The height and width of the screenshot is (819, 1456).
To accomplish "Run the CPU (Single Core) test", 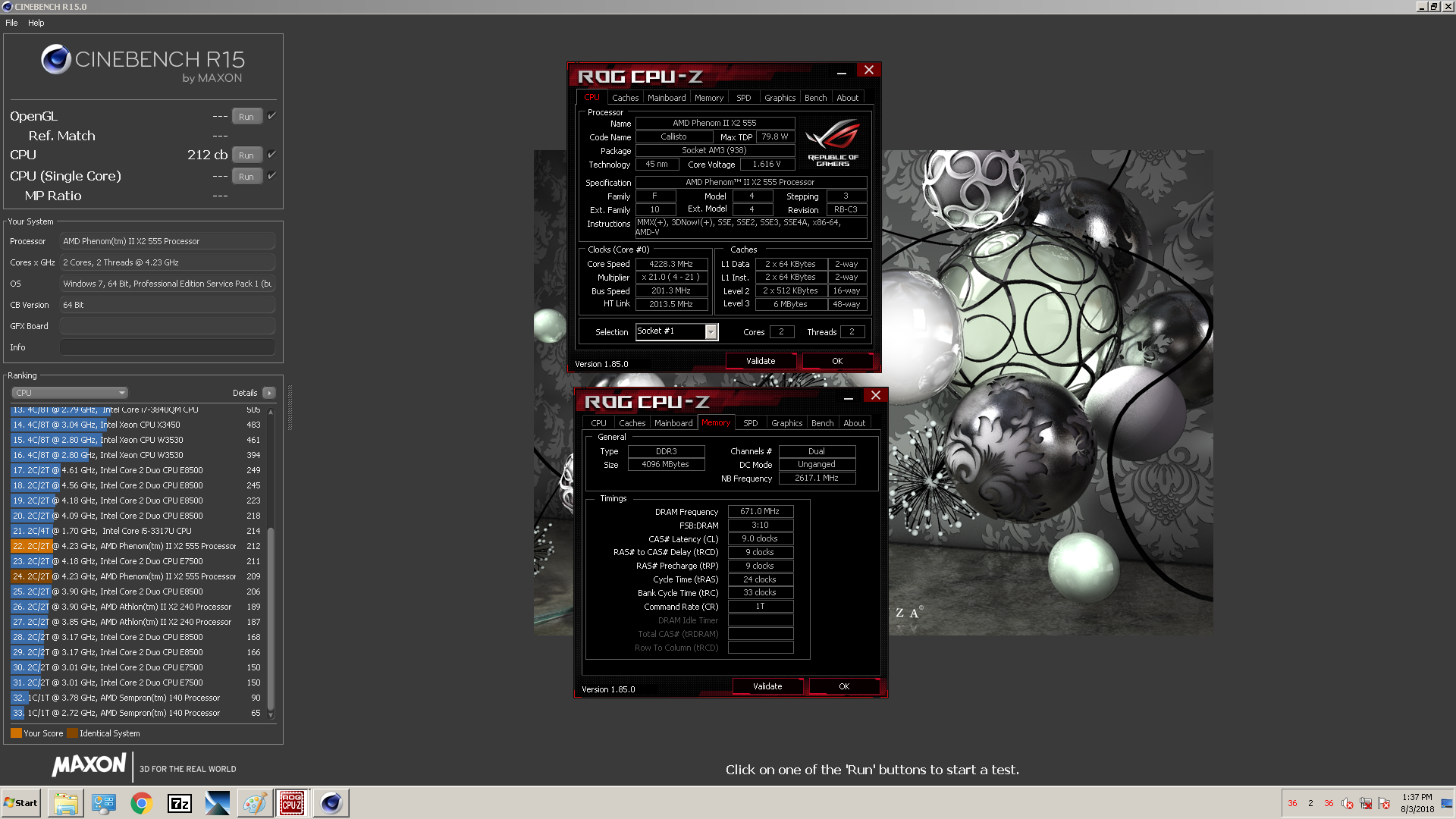I will tap(246, 176).
